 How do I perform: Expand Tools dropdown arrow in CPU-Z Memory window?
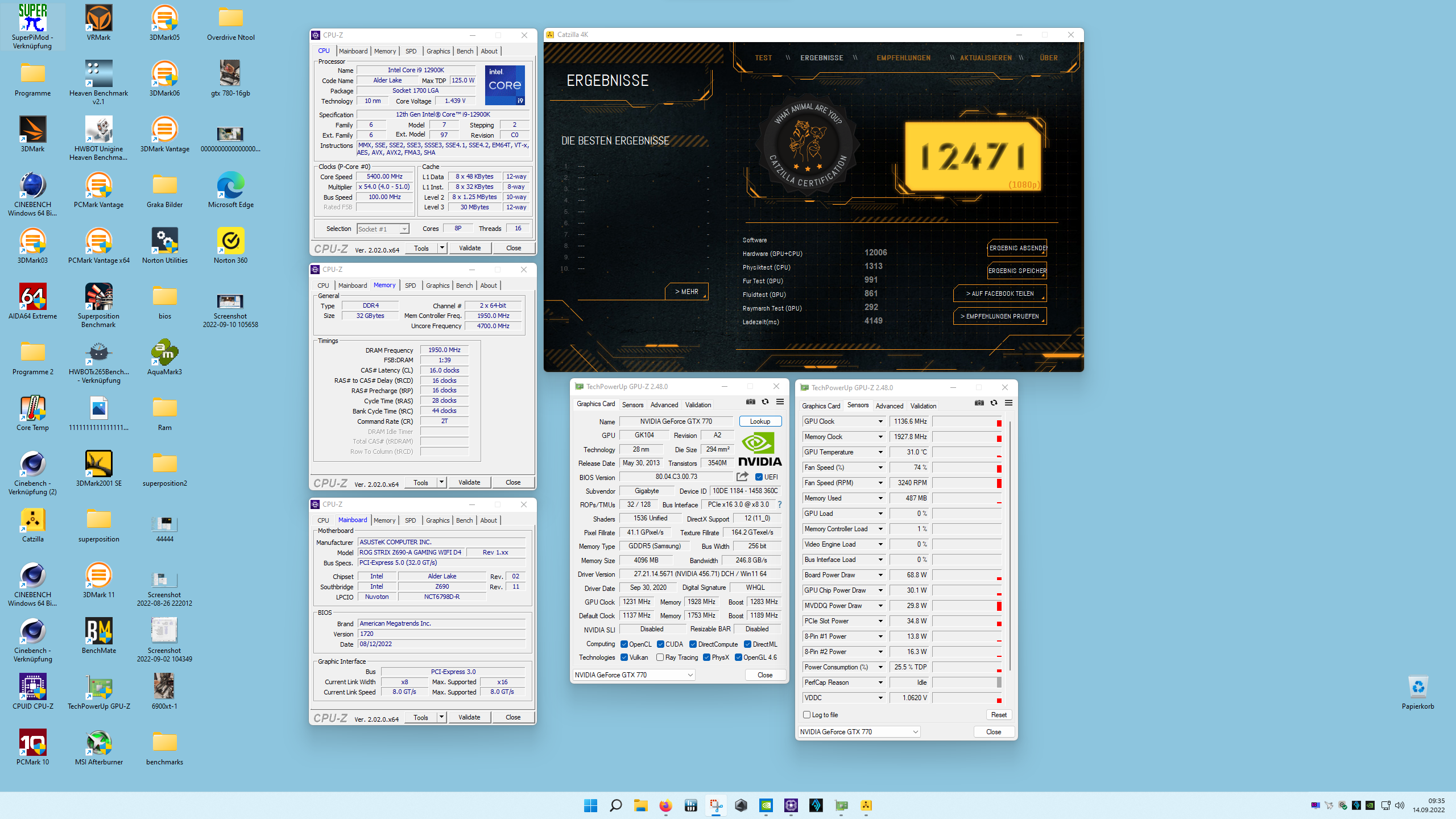pos(441,482)
